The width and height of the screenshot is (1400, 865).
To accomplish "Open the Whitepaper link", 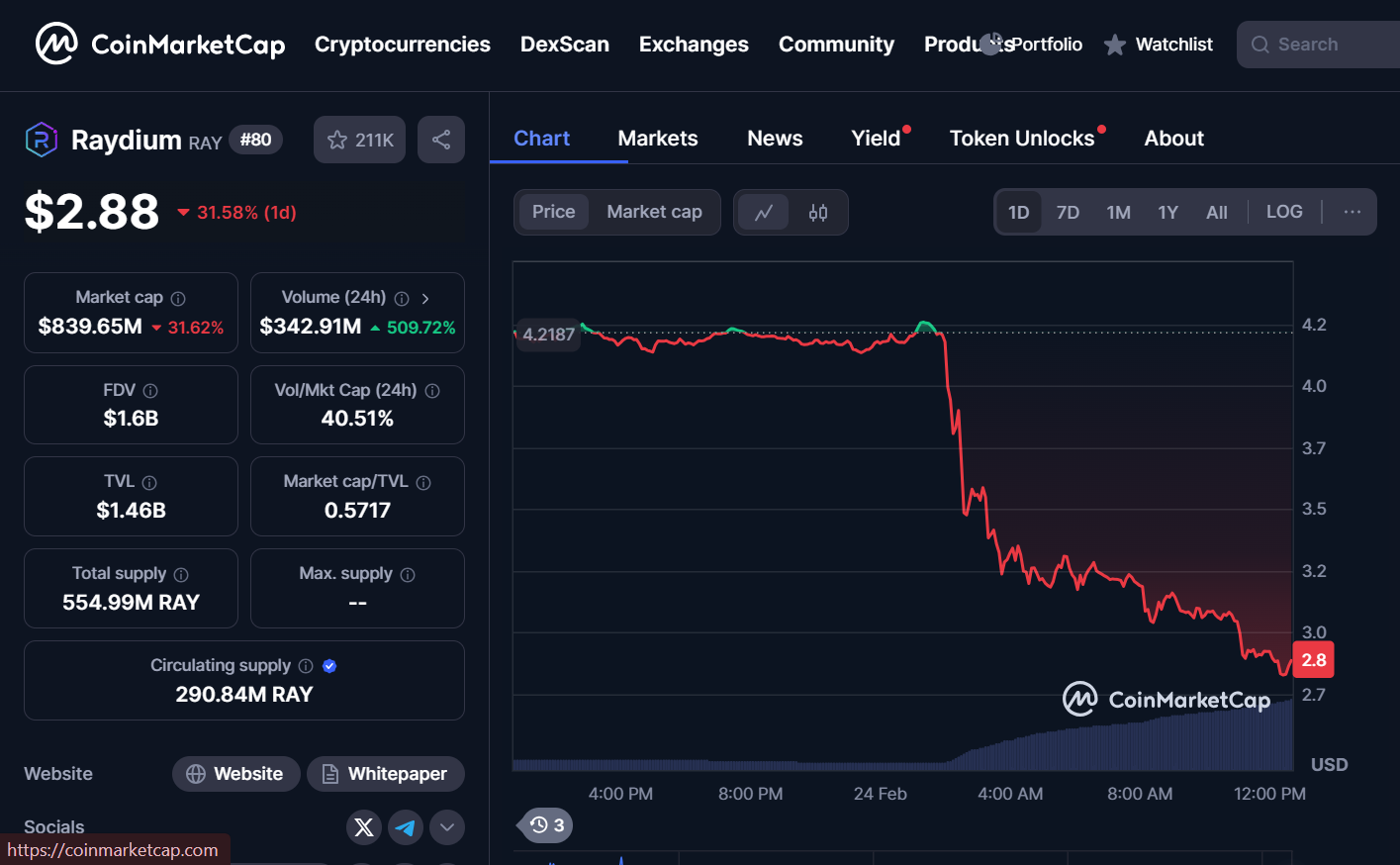I will click(385, 774).
